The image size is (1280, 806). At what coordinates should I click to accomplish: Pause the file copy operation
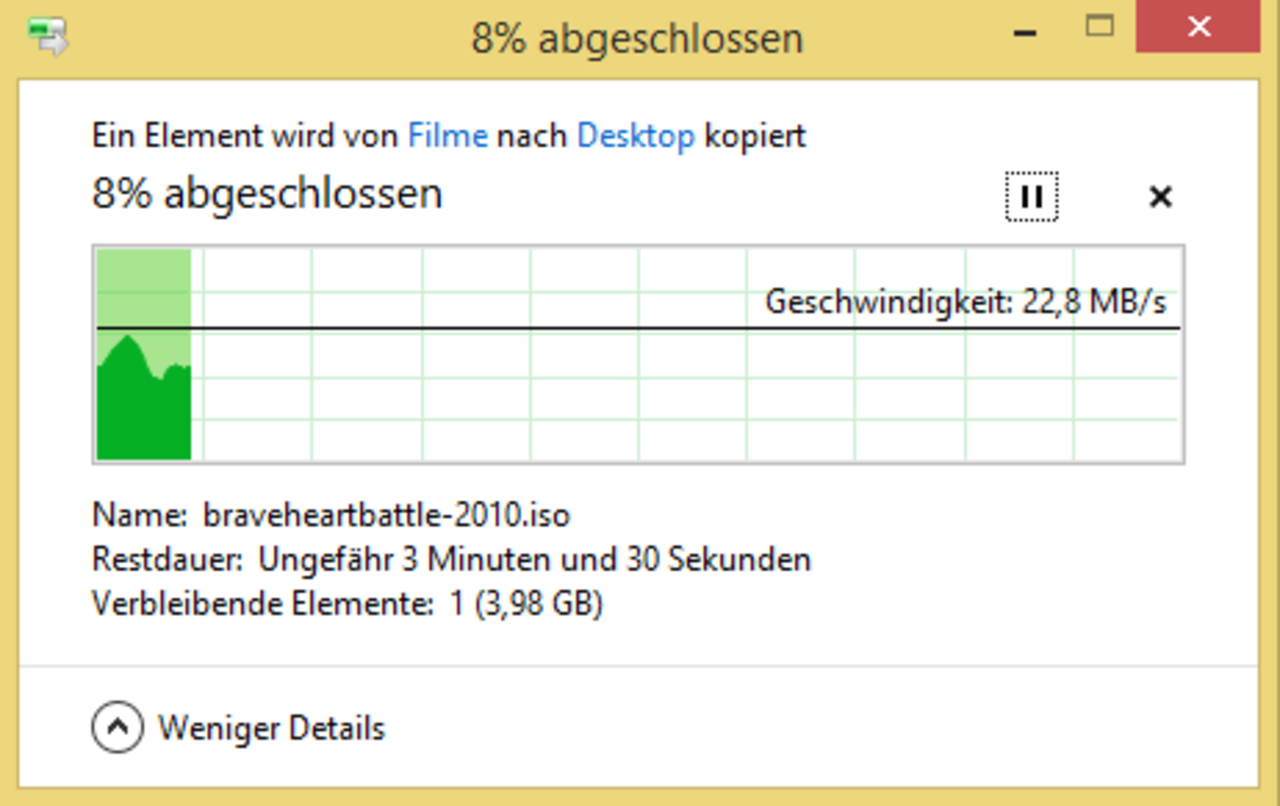[1031, 197]
